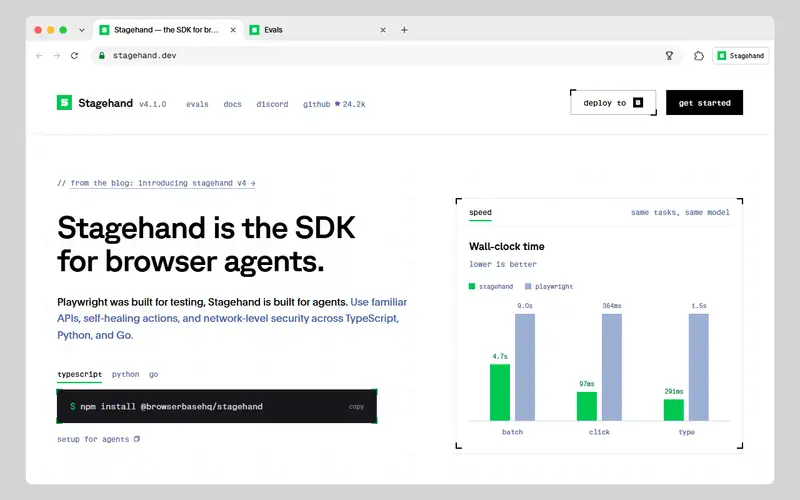Click the get started button
The height and width of the screenshot is (500, 800).
(704, 103)
